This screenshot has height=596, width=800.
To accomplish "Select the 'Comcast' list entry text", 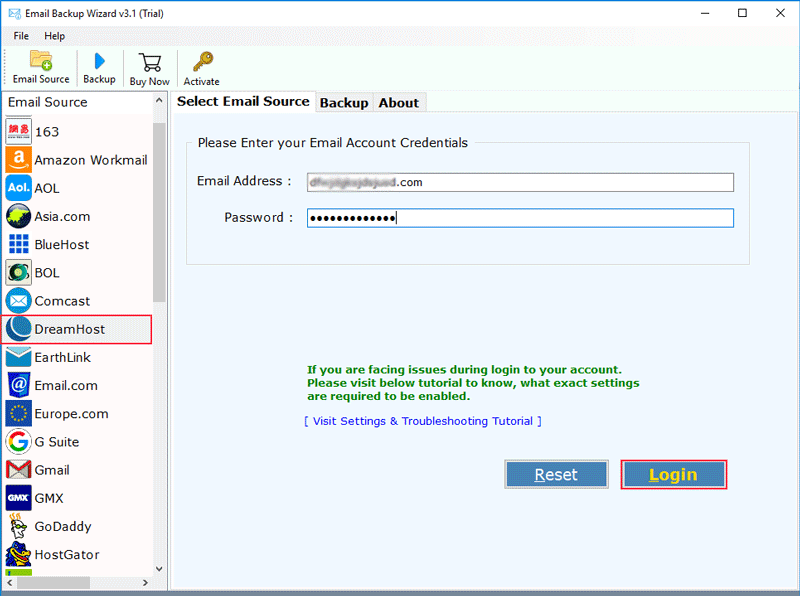I will pyautogui.click(x=62, y=301).
